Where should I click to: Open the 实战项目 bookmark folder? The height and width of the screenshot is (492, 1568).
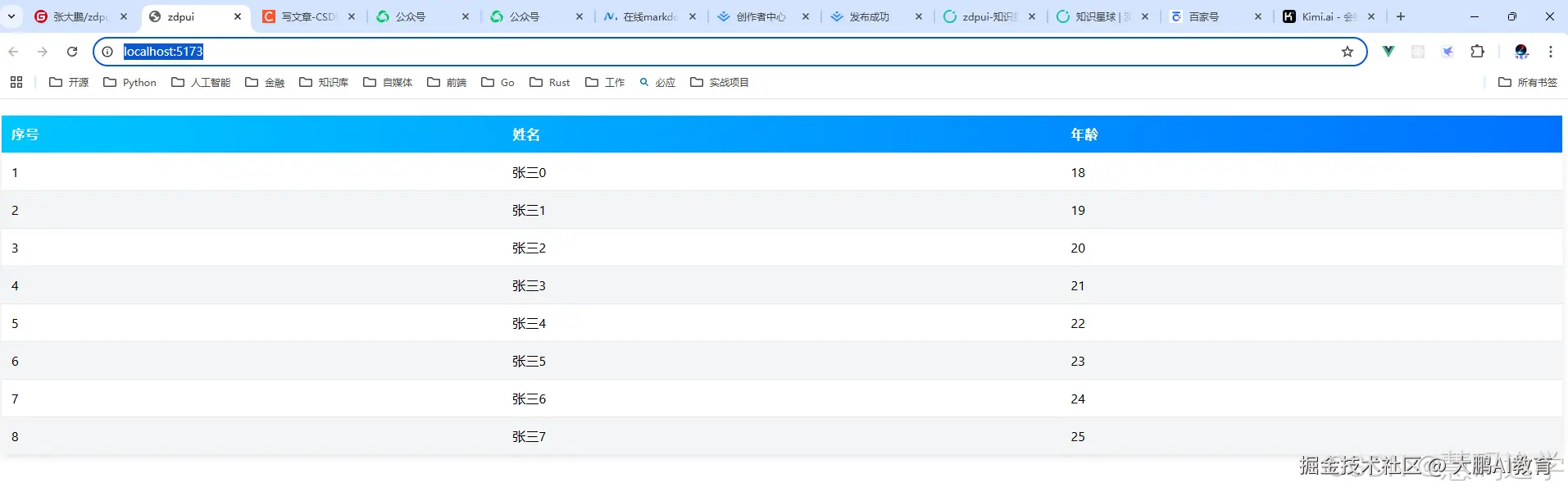coord(720,82)
